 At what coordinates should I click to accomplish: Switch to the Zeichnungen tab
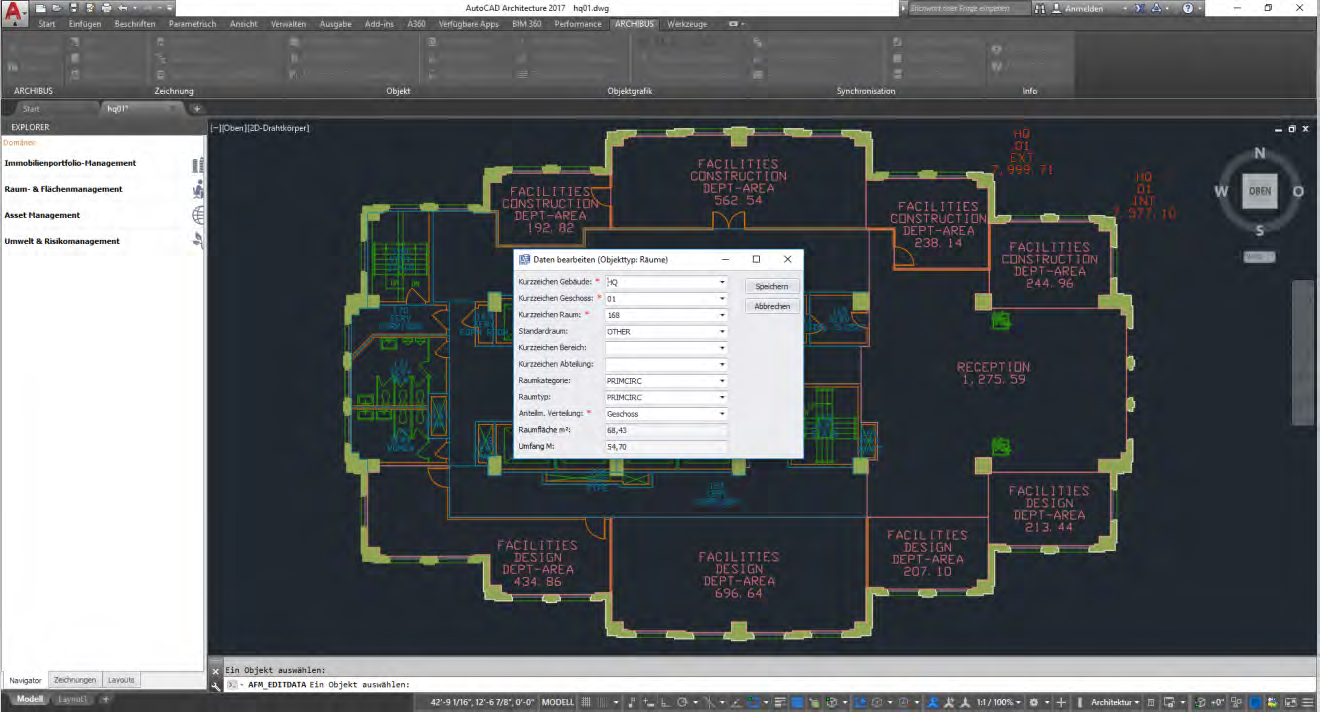pyautogui.click(x=74, y=680)
